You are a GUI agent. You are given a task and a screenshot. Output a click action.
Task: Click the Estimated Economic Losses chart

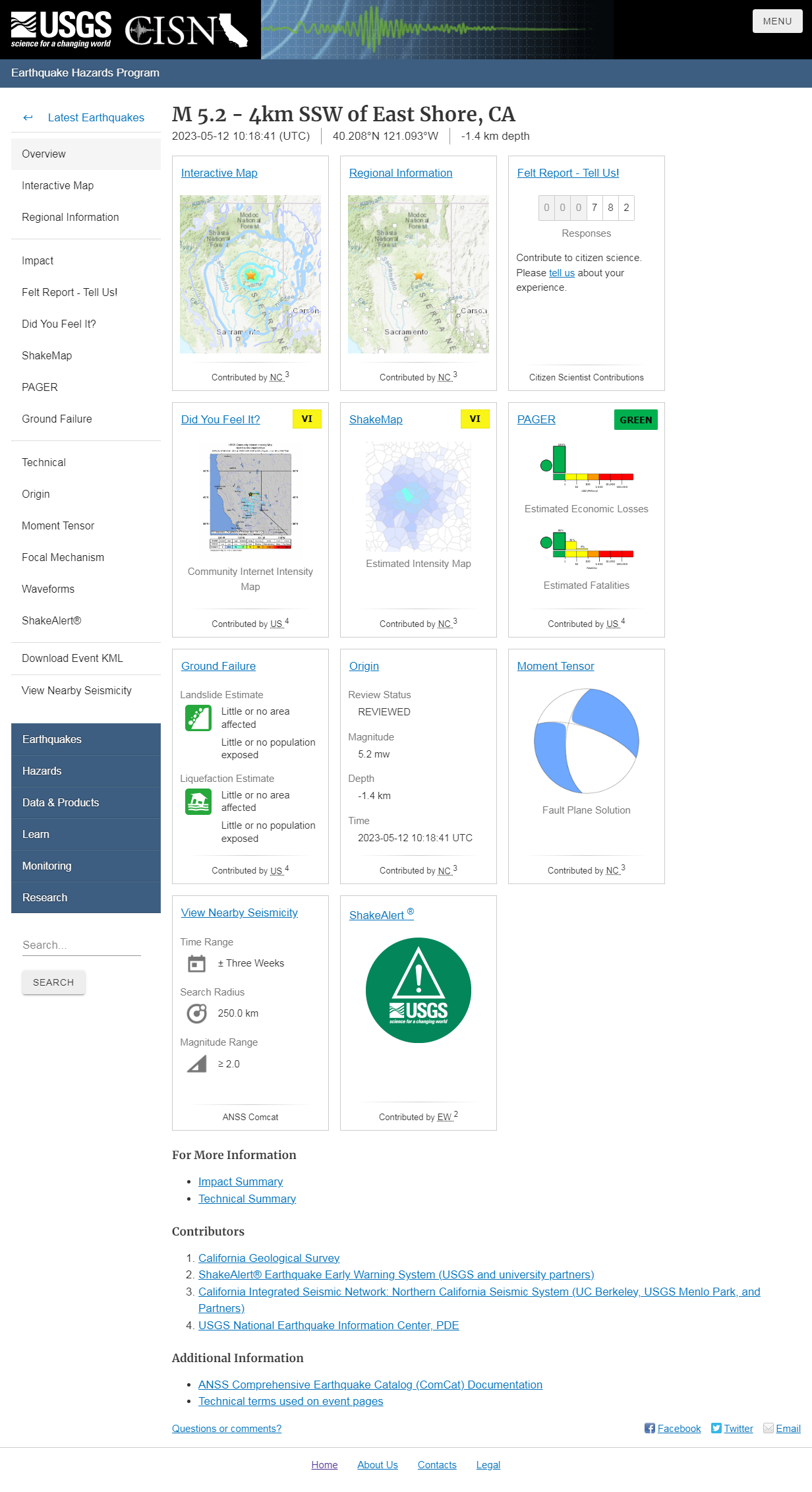[x=587, y=467]
